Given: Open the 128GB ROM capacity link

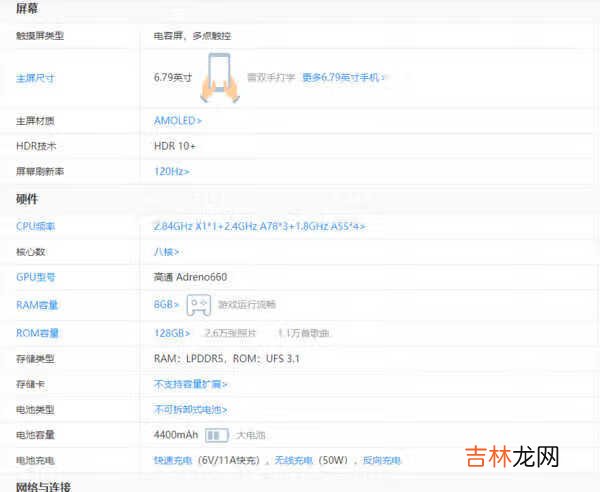Looking at the screenshot, I should pos(172,333).
